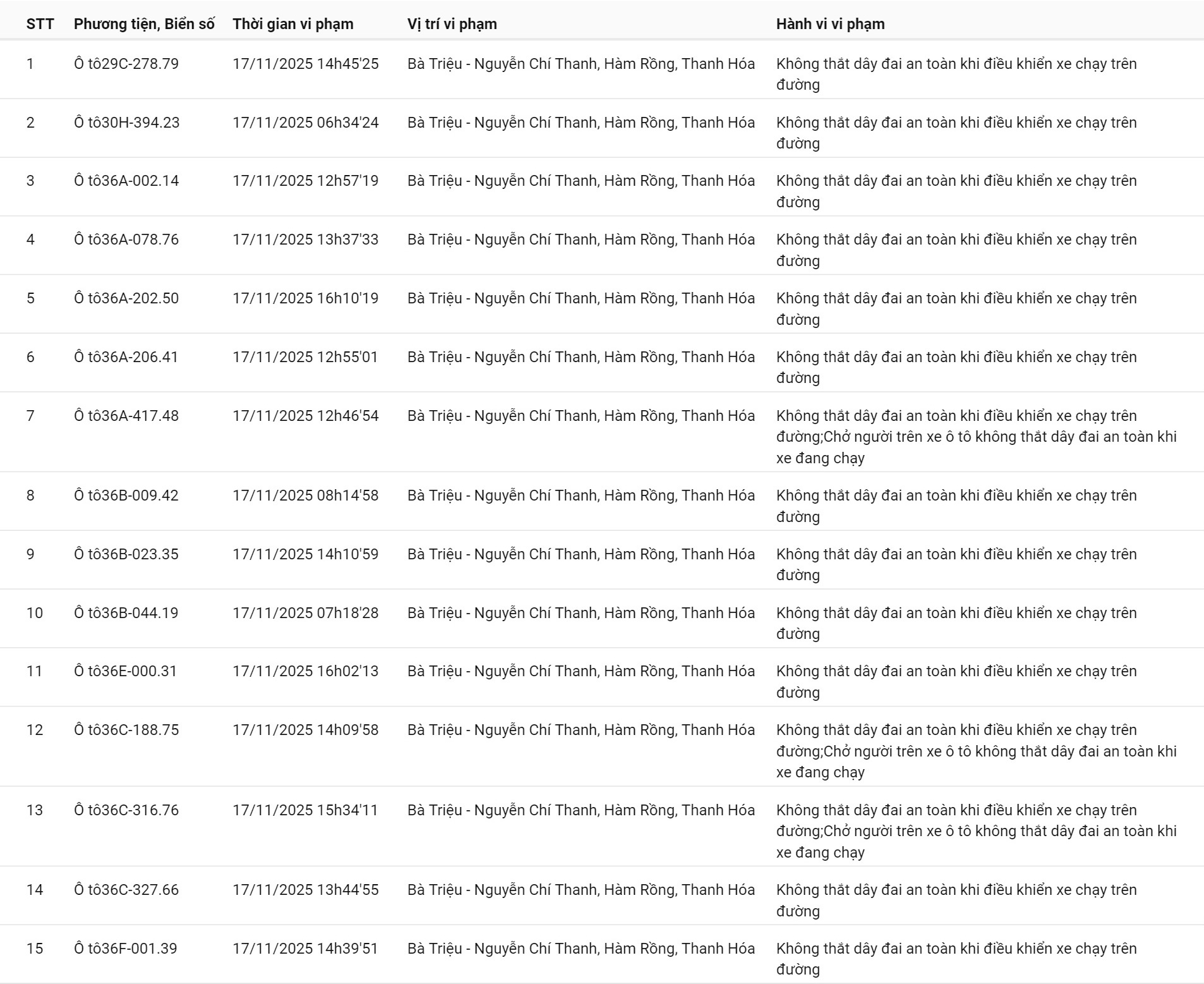This screenshot has width=1204, height=984.
Task: Click violation time 17/11/2025 14h10'59
Action: pyautogui.click(x=305, y=554)
